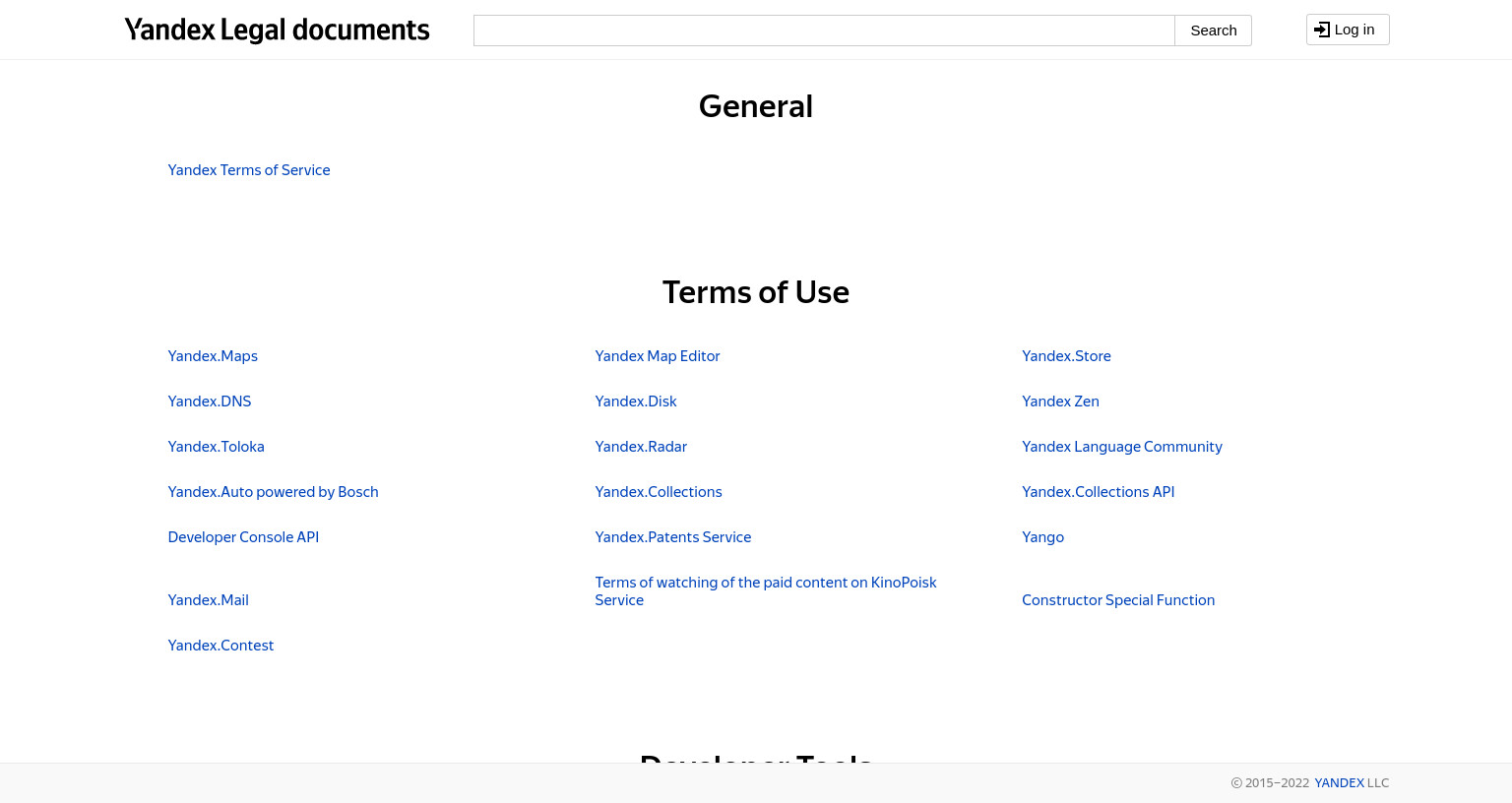
Task: Open Yandex.Patents Service link
Action: coord(673,537)
